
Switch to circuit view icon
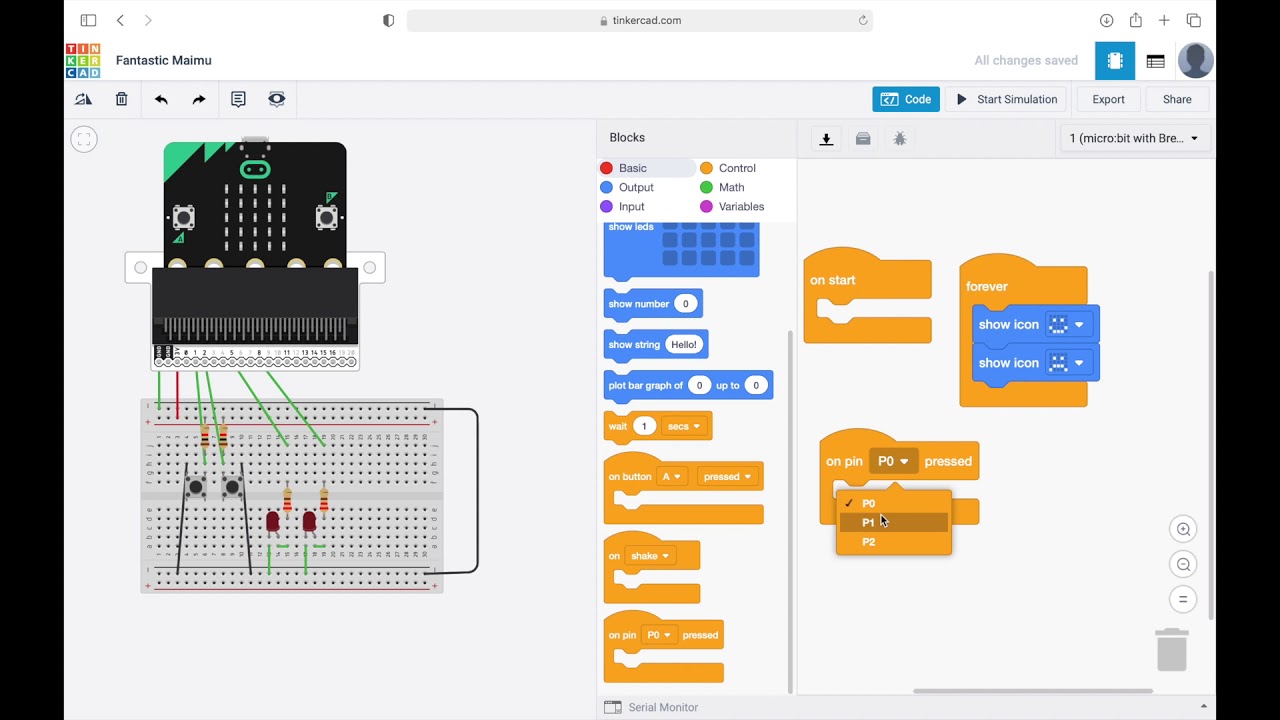[1115, 61]
